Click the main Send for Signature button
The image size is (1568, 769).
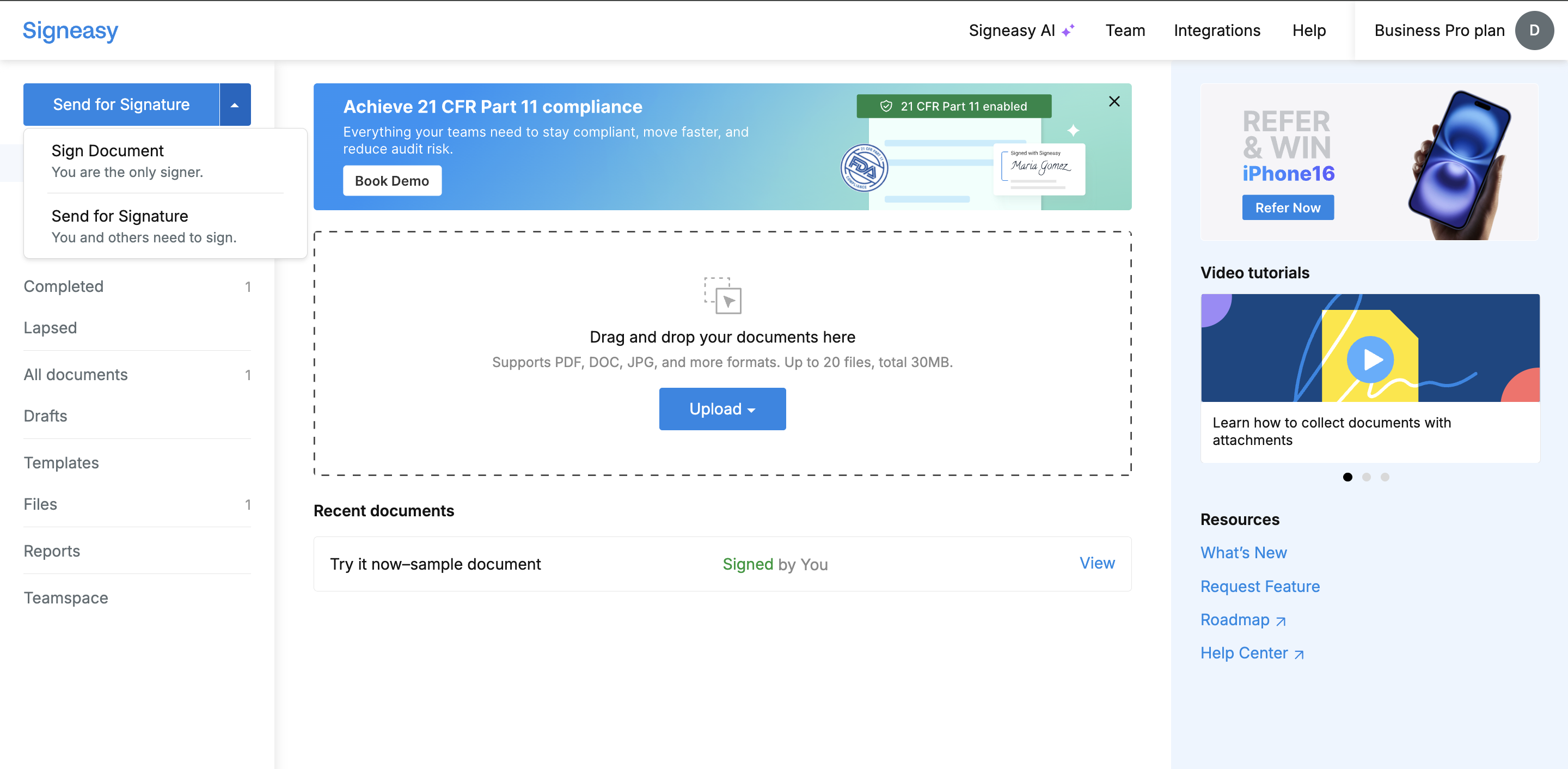tap(121, 105)
